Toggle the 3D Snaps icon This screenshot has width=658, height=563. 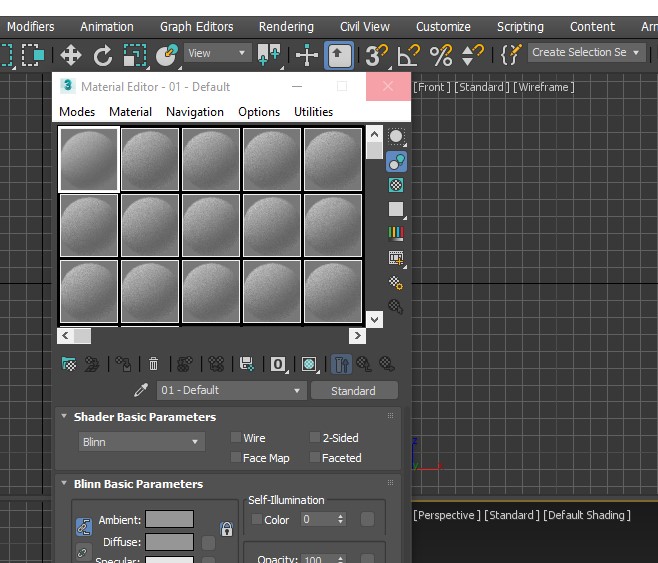(x=376, y=55)
